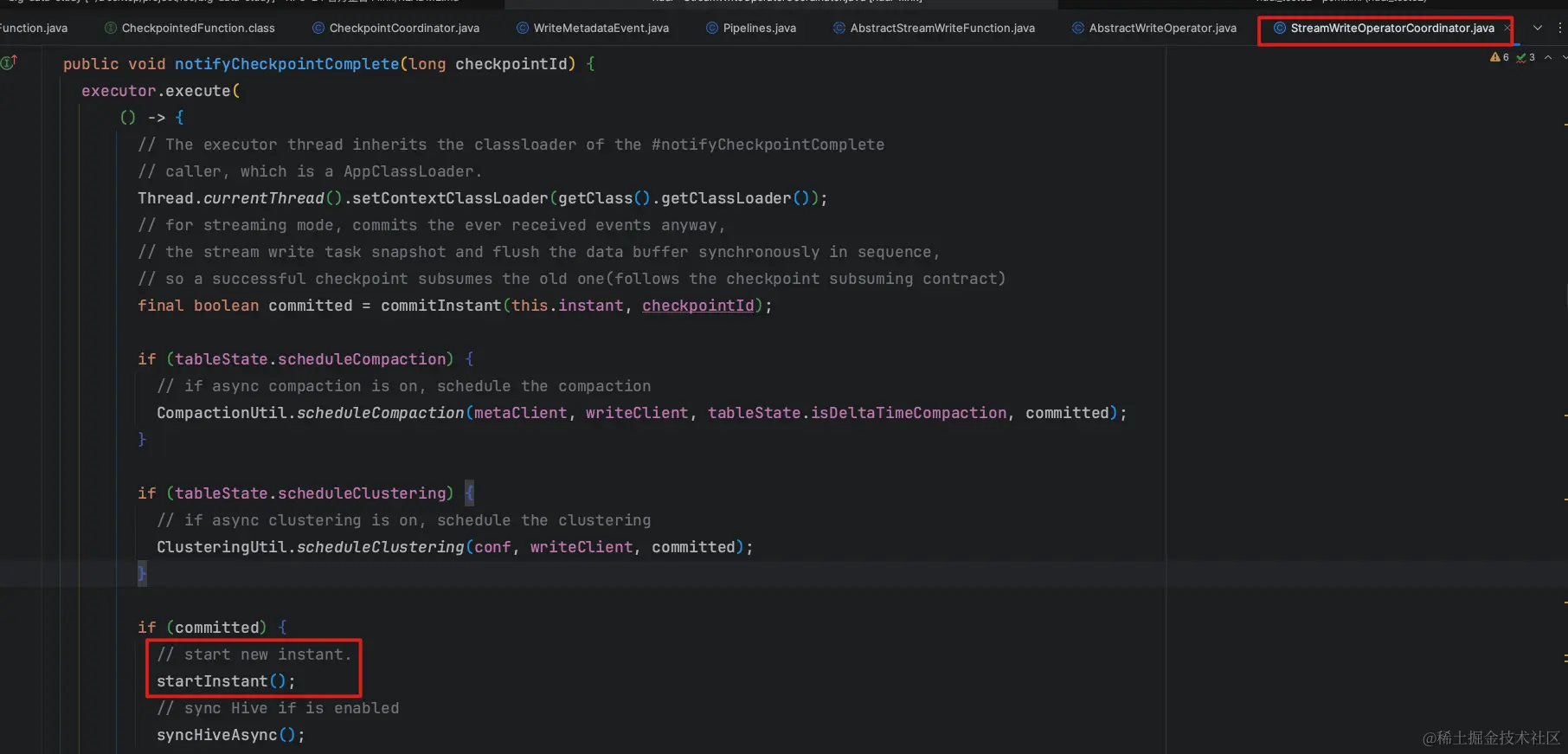
Task: Click isDeltaTimeCompaction field reference
Action: click(x=909, y=413)
